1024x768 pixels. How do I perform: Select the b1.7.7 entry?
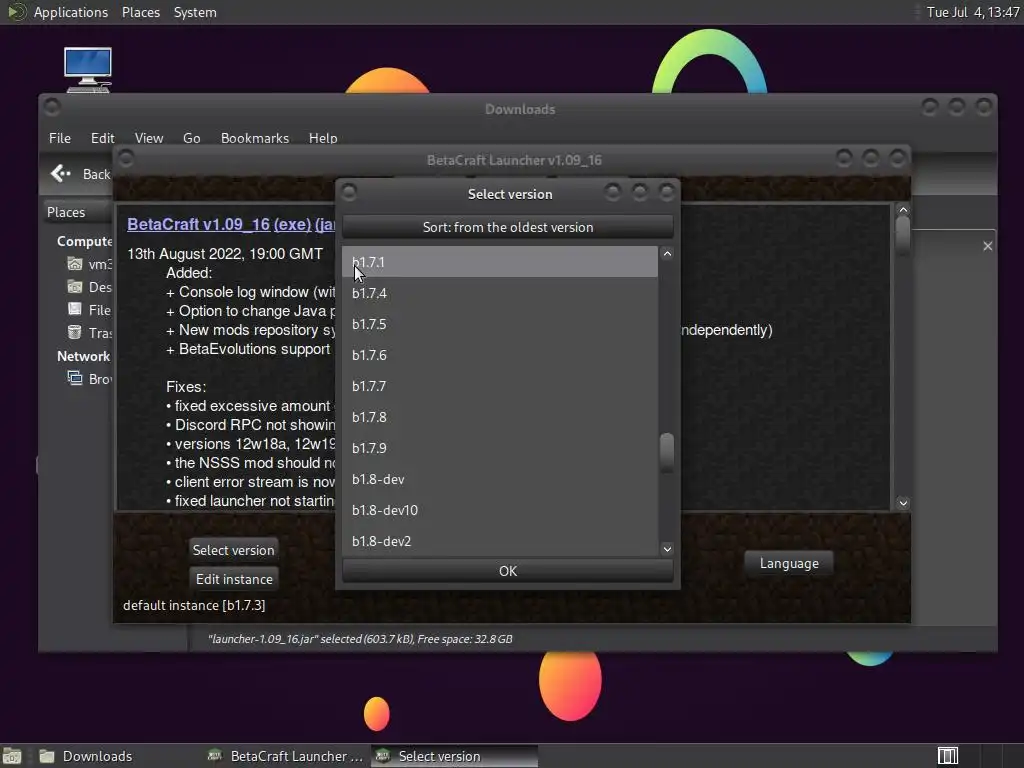pyautogui.click(x=500, y=386)
